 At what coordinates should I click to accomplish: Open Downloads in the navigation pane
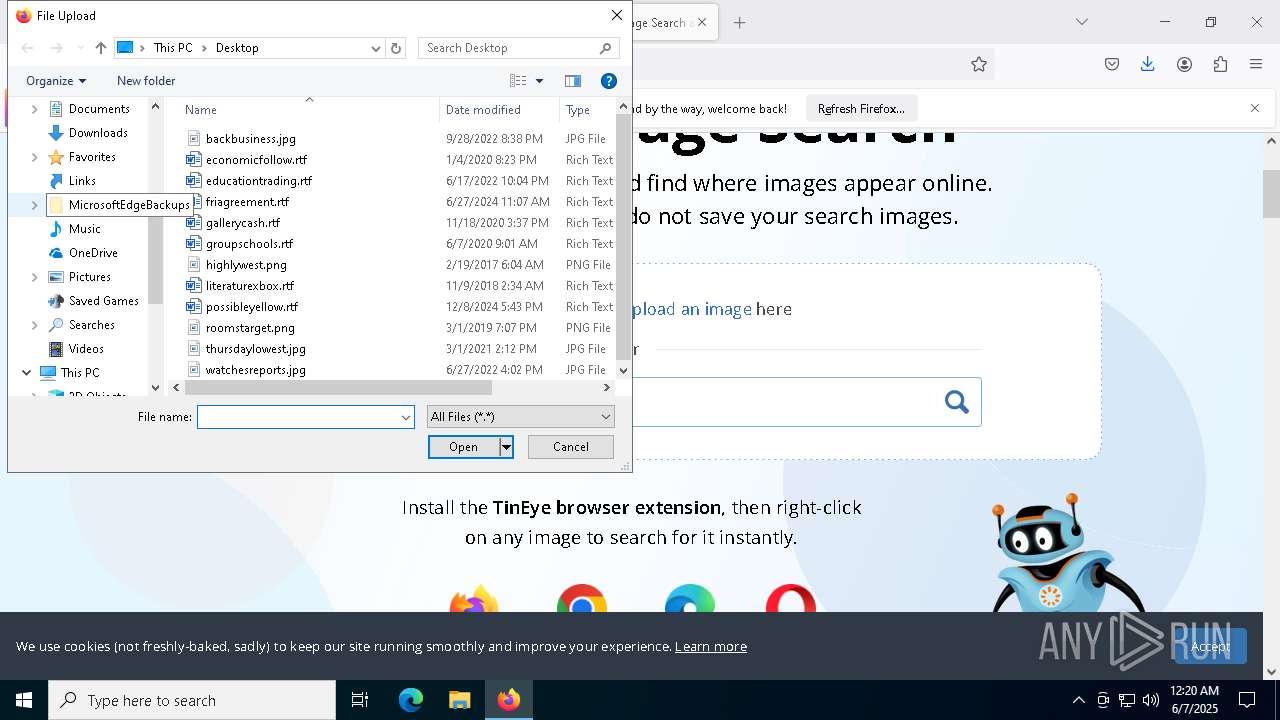(98, 133)
